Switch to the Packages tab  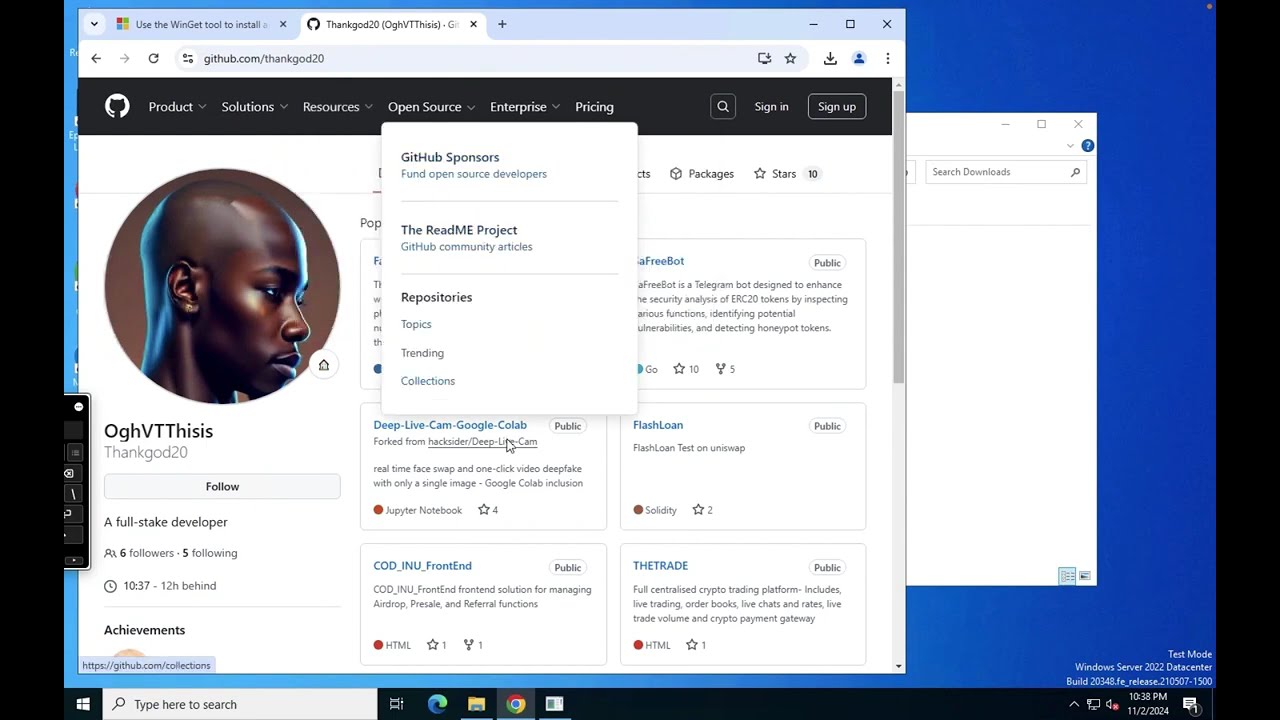(701, 174)
